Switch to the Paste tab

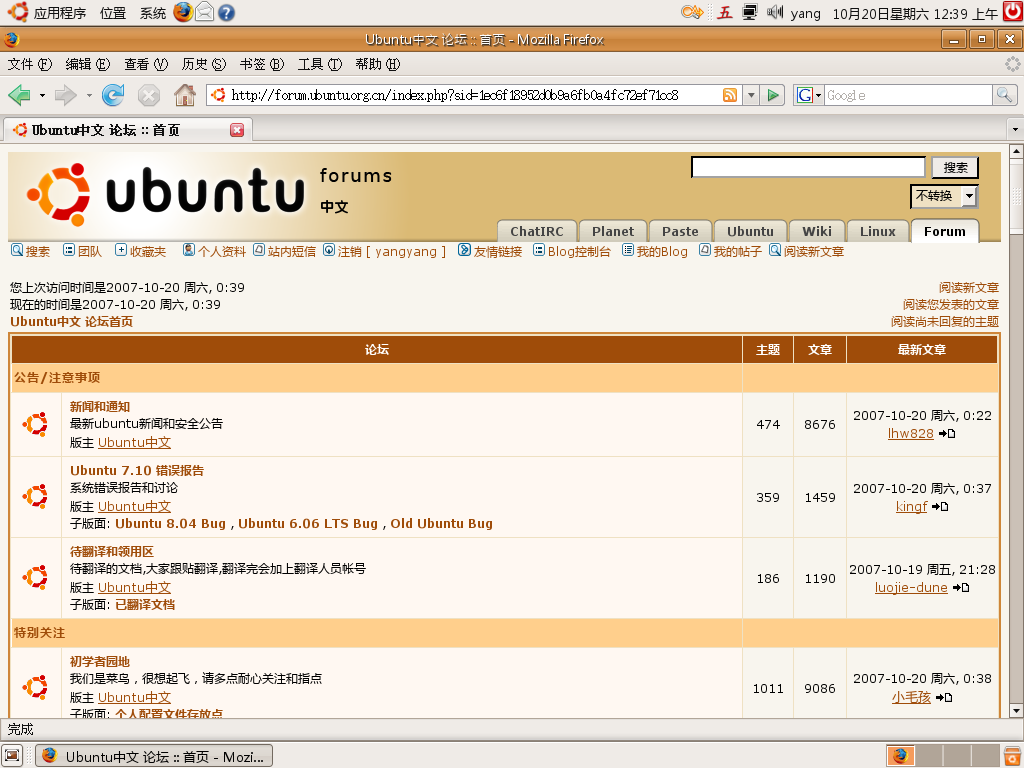(x=680, y=231)
